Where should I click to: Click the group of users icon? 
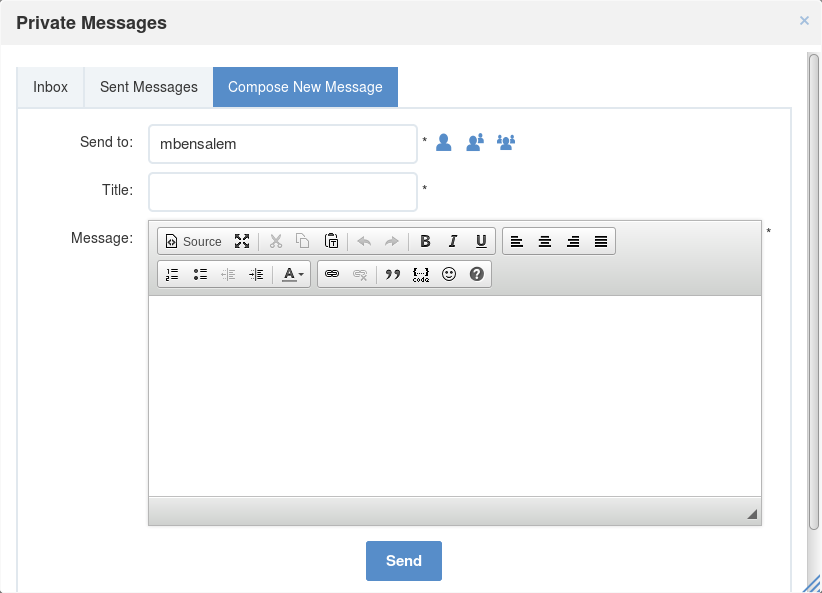click(506, 142)
